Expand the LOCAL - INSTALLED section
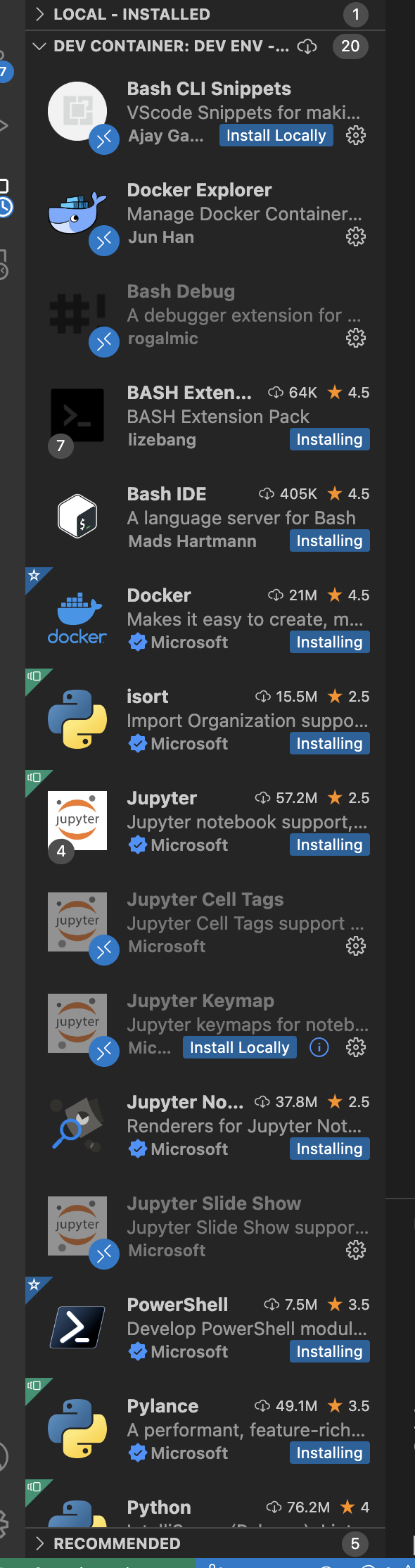Viewport: 415px width, 1568px height. [x=40, y=14]
